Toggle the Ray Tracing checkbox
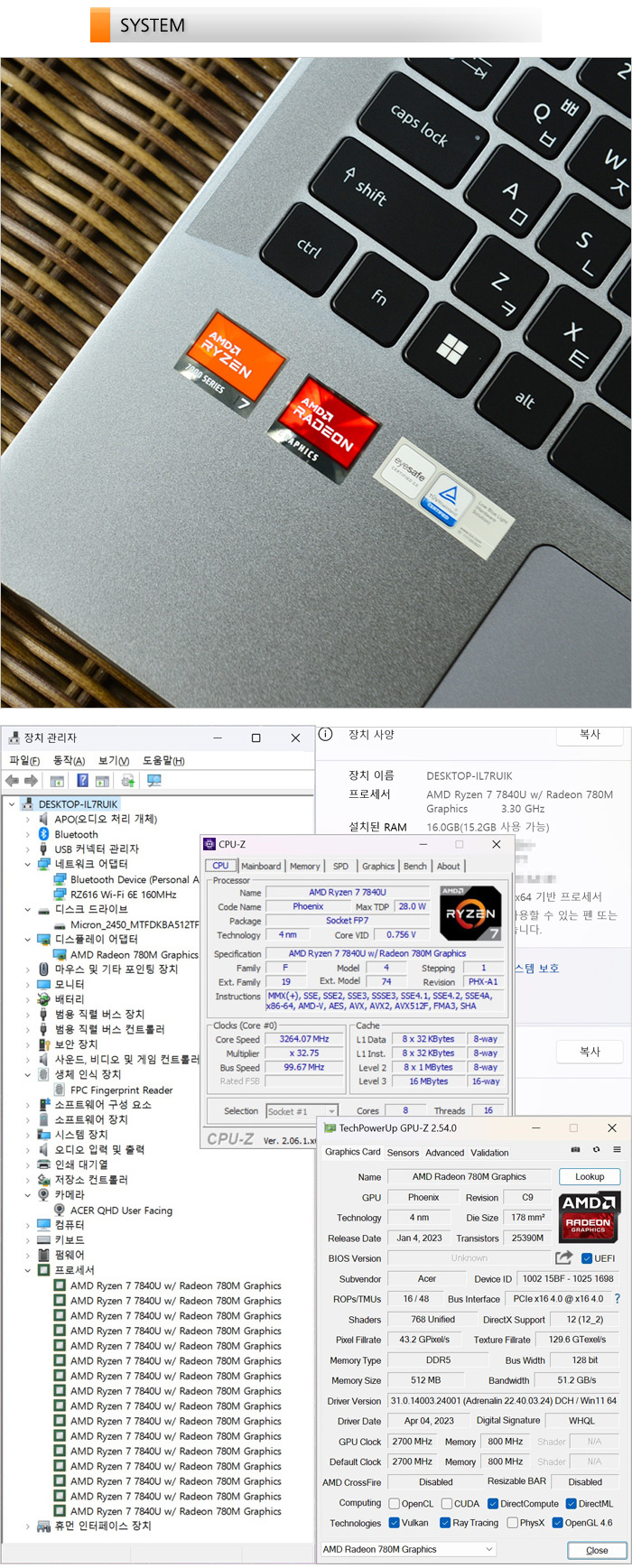632x1568 pixels. (x=445, y=1523)
